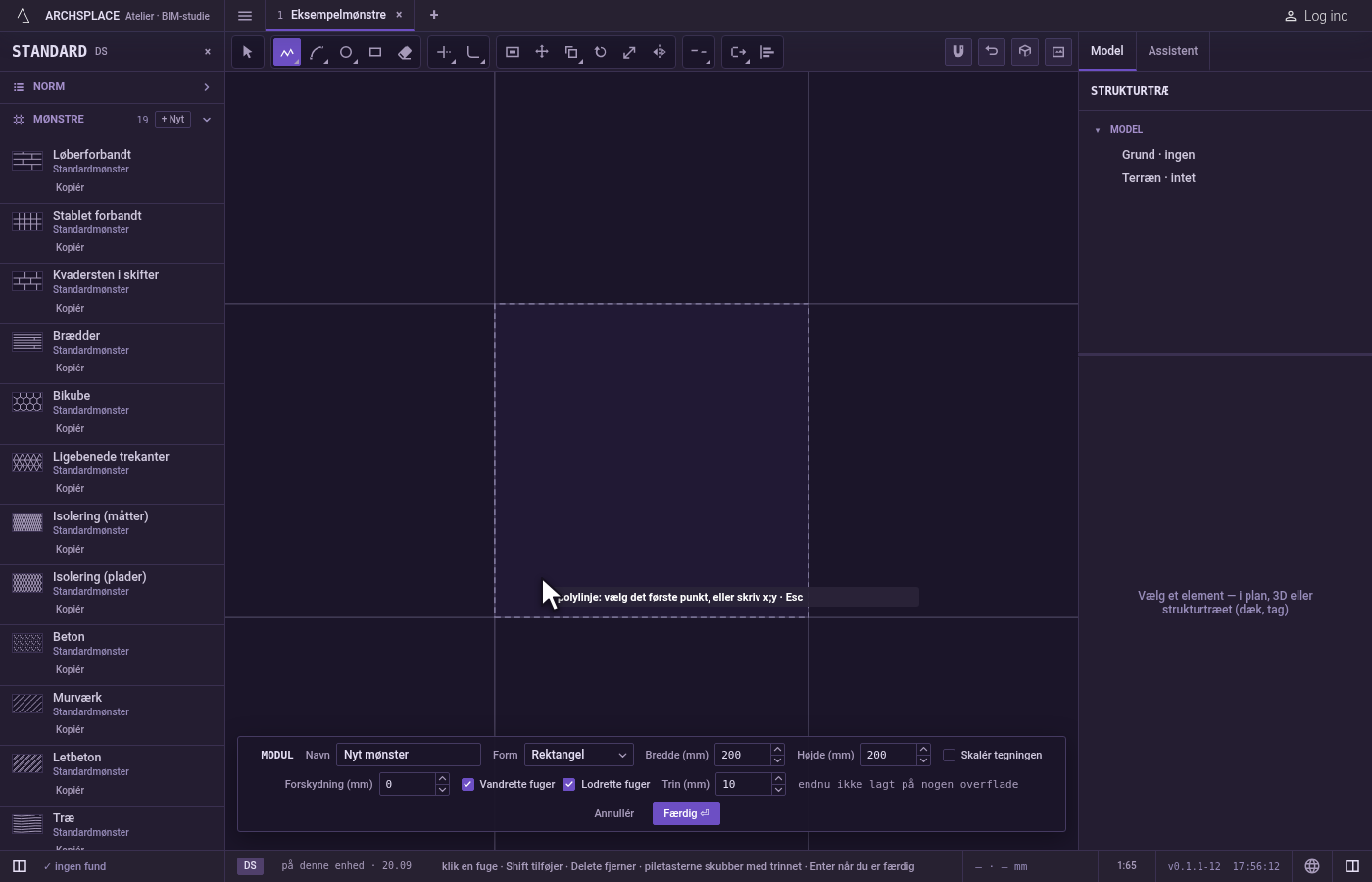Pick the circle drawing tool
The image size is (1372, 882).
click(346, 52)
